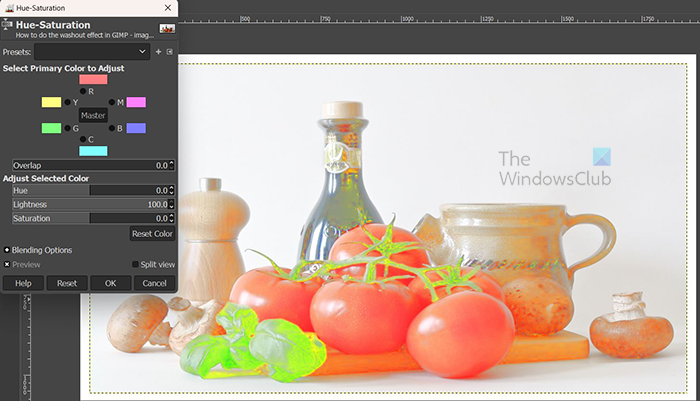Select the C cyan radio button

click(x=83, y=139)
